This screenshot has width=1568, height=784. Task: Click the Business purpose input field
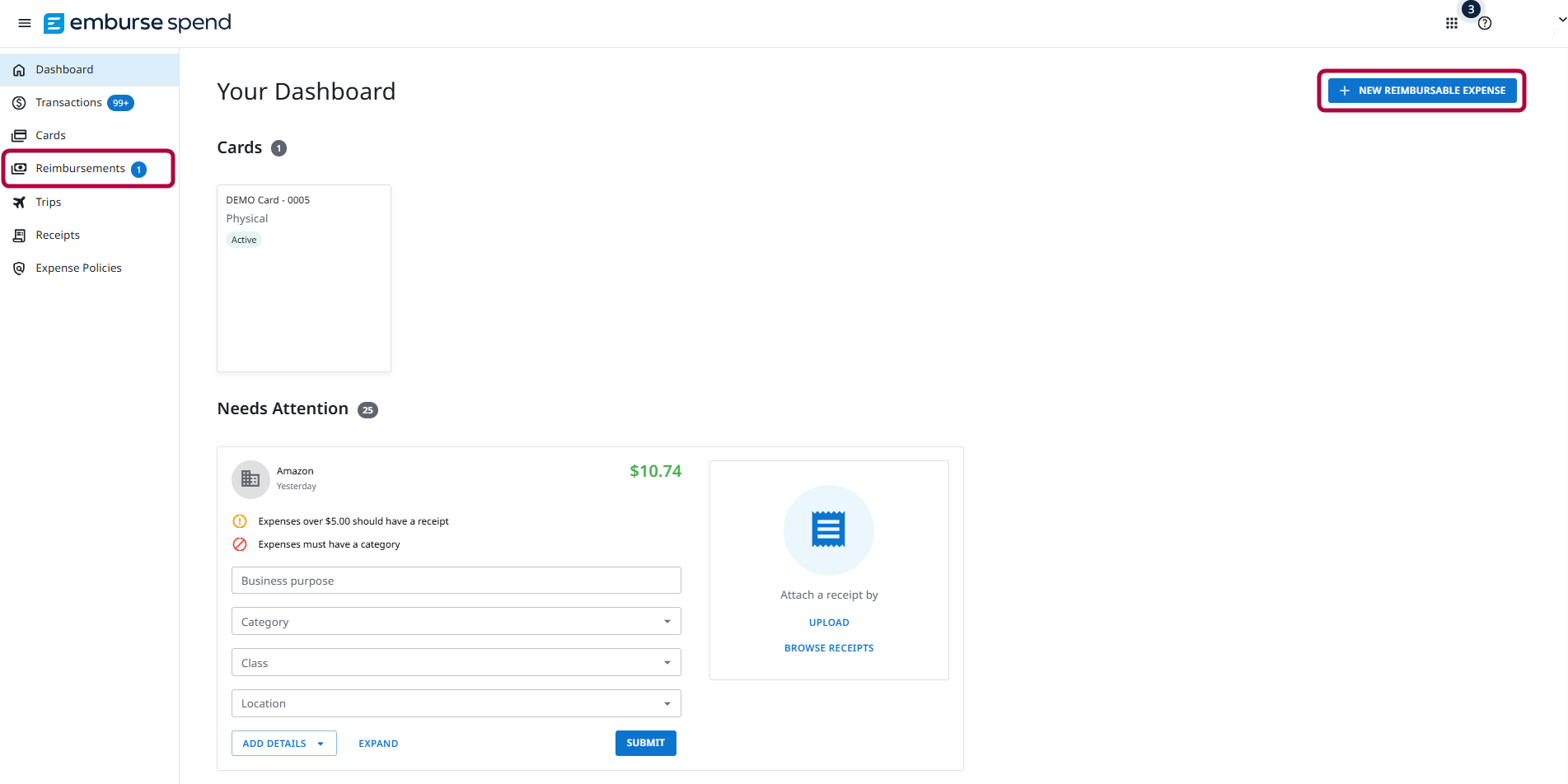click(x=456, y=581)
